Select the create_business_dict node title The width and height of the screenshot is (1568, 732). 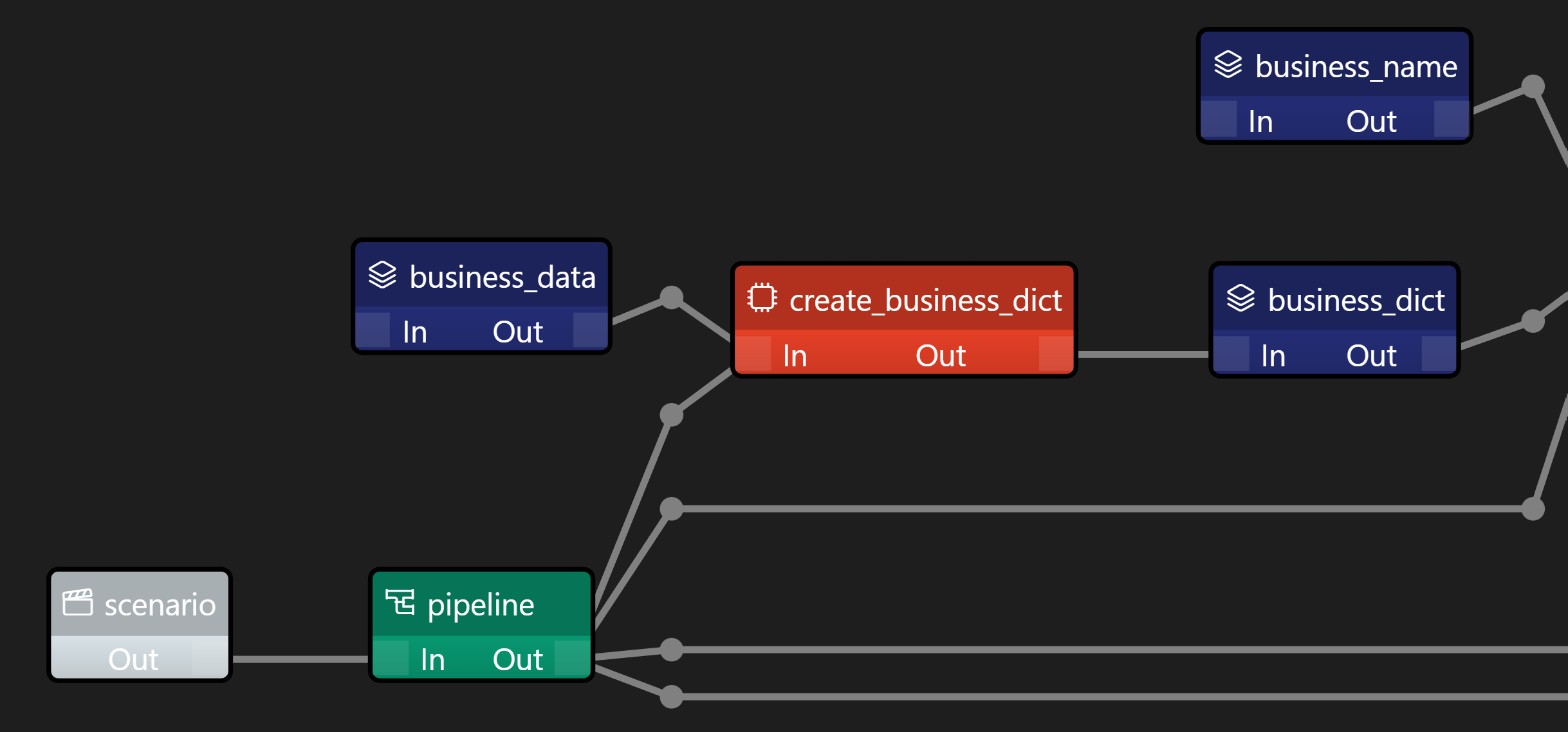click(925, 300)
